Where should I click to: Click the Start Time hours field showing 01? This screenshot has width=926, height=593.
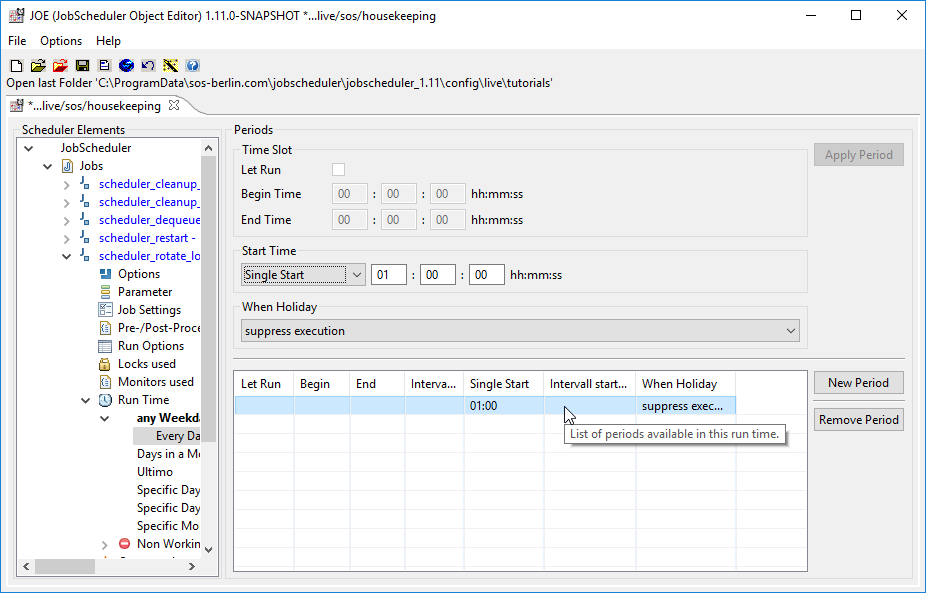tap(389, 275)
